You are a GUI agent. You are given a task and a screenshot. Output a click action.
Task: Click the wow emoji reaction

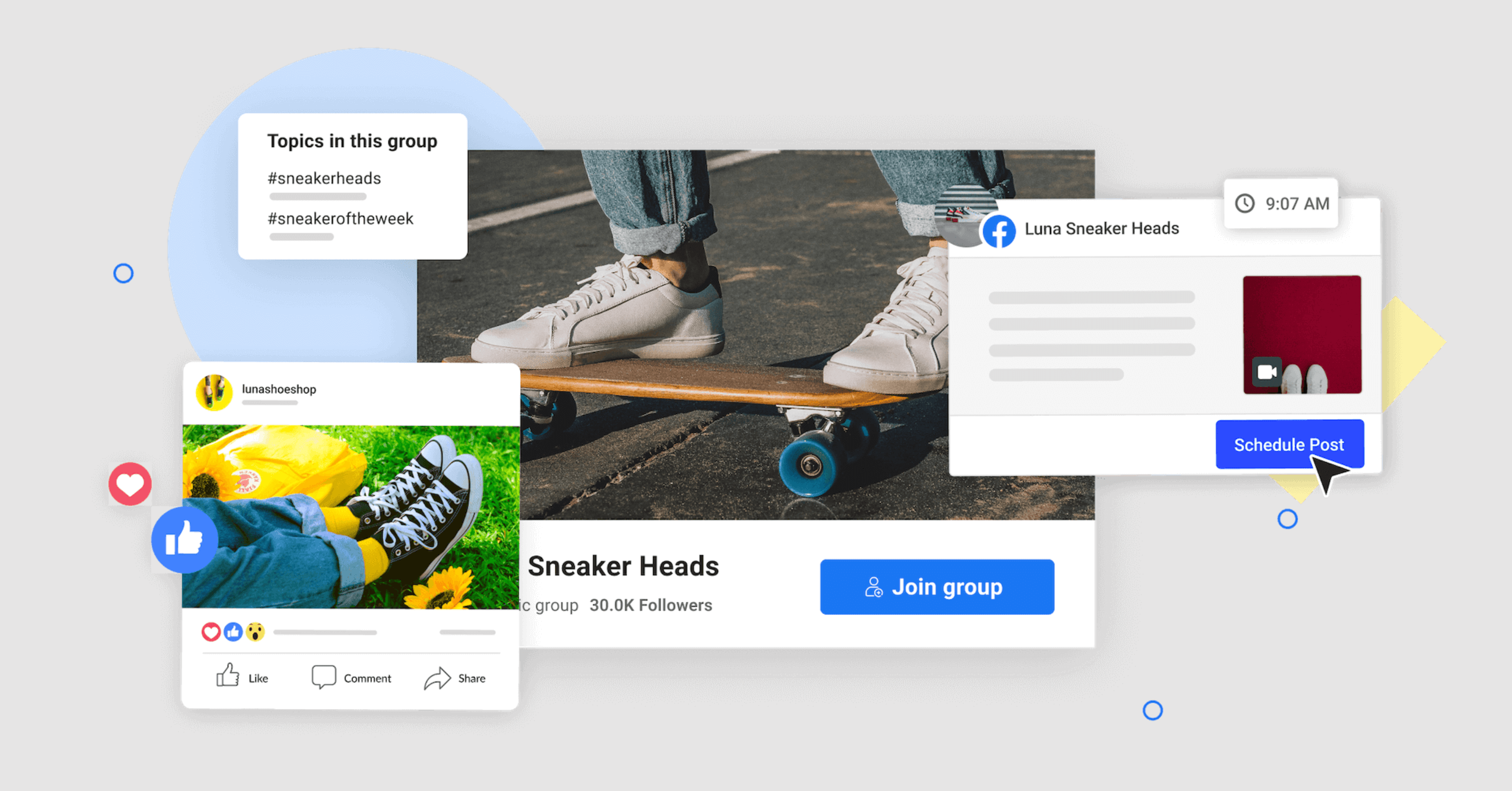255,632
